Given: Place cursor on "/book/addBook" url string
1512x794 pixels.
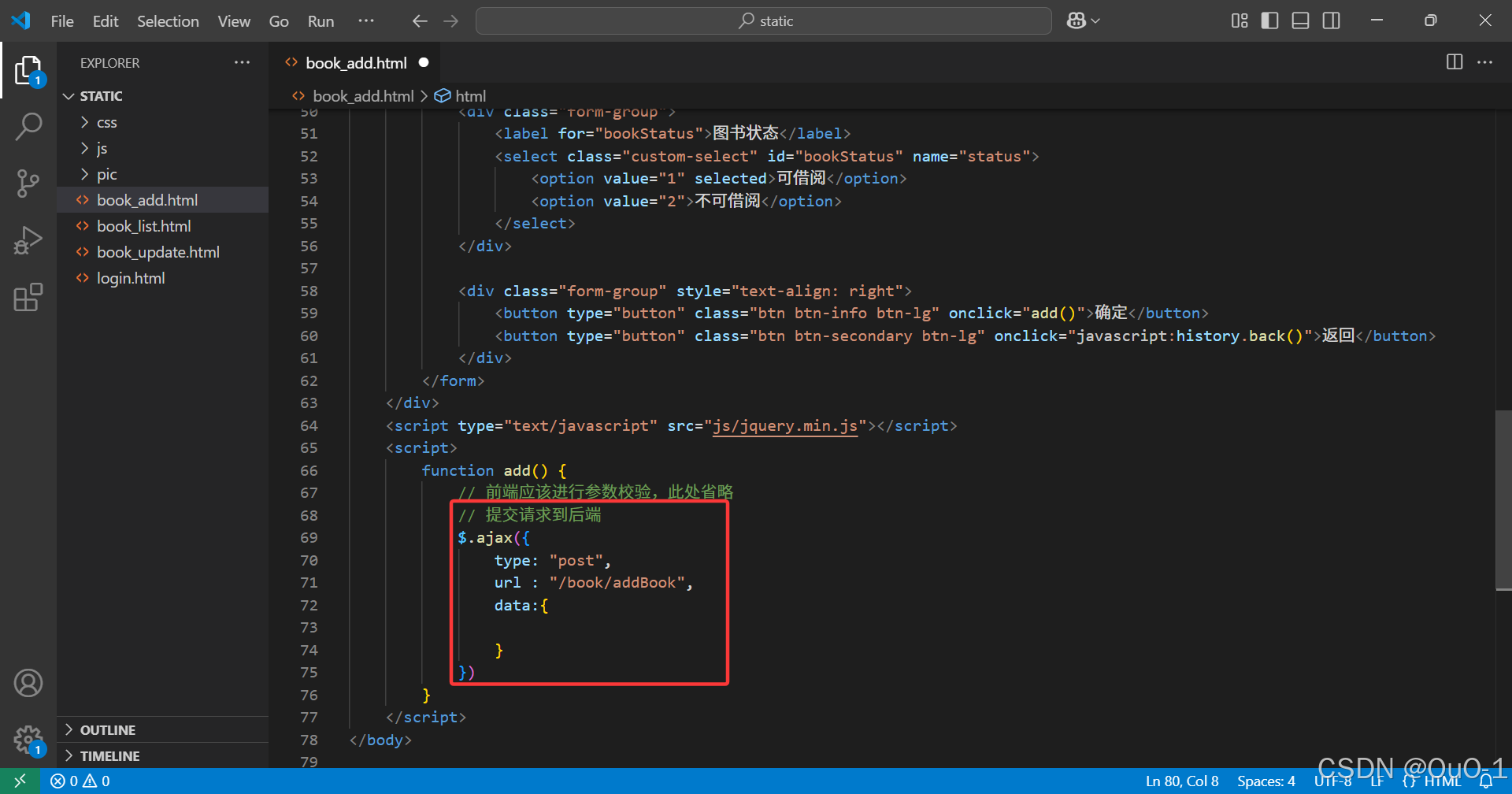Looking at the screenshot, I should (617, 583).
